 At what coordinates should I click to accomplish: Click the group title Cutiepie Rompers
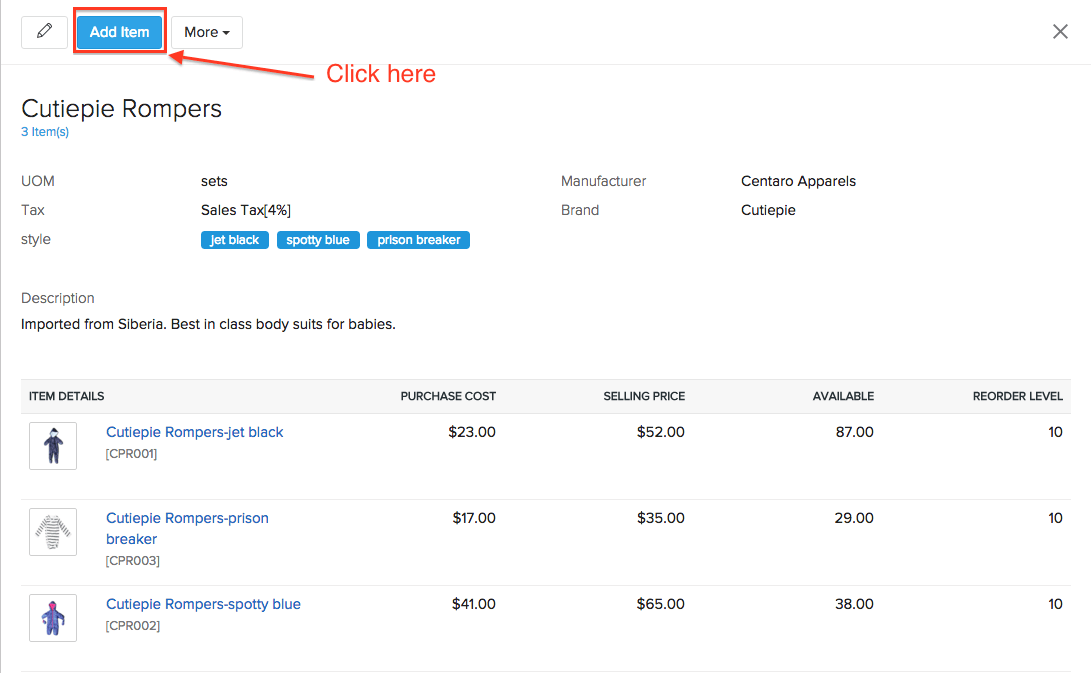point(121,108)
